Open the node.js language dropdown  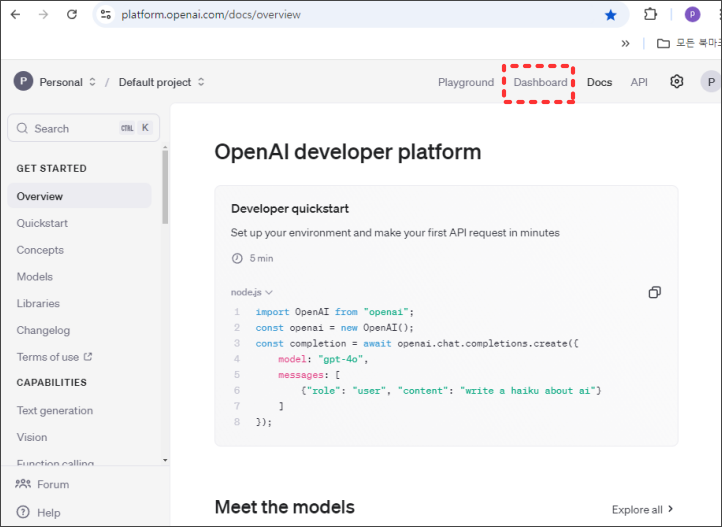click(x=252, y=292)
